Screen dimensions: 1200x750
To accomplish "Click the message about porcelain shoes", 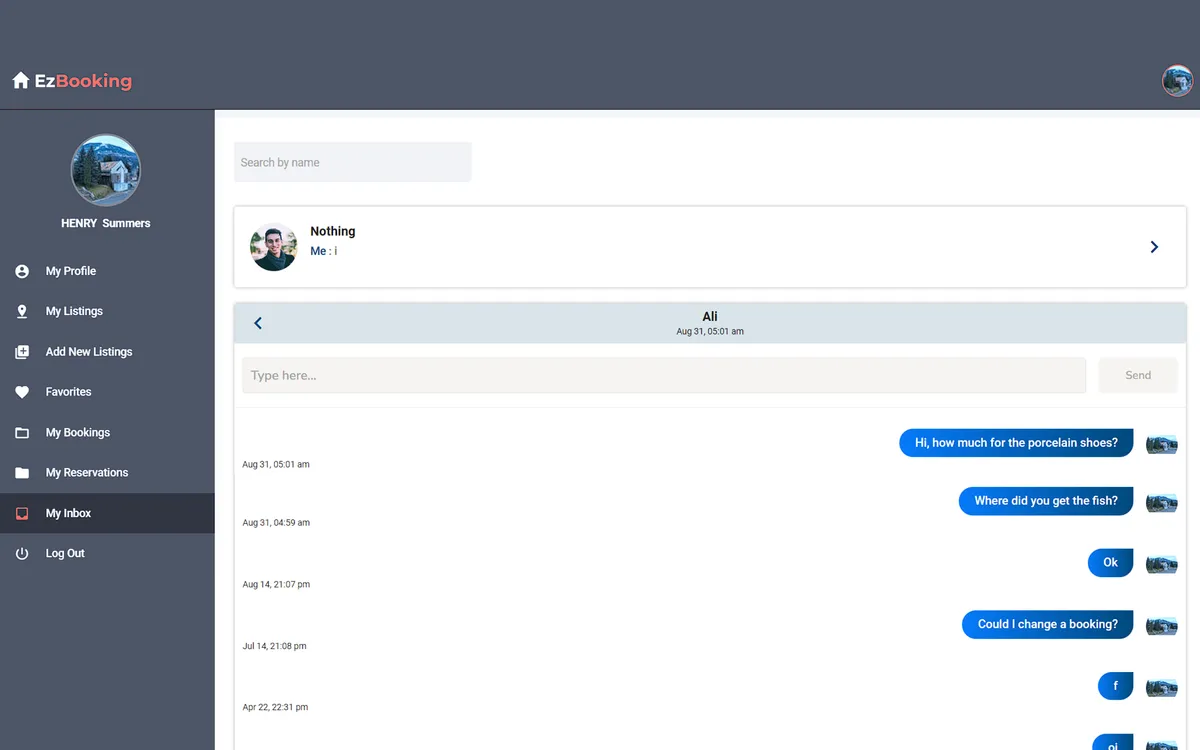I will tap(1016, 443).
